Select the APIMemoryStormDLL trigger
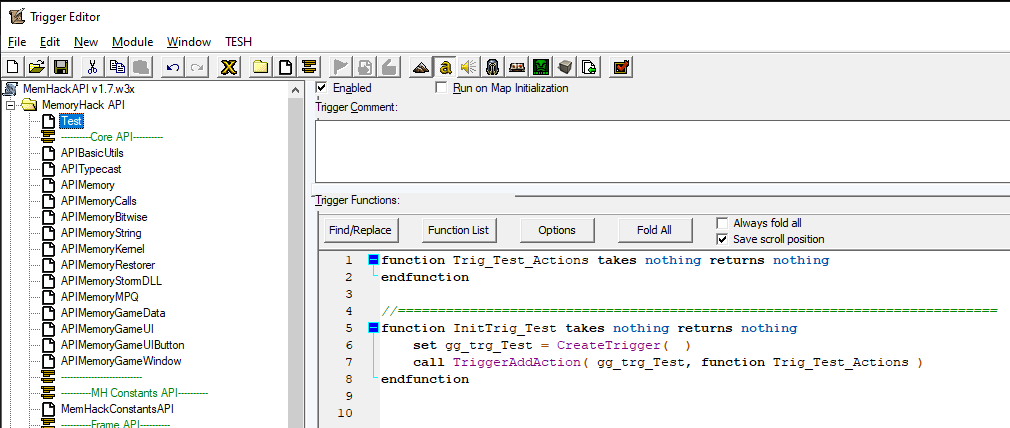Viewport: 1010px width, 428px height. tap(110, 281)
